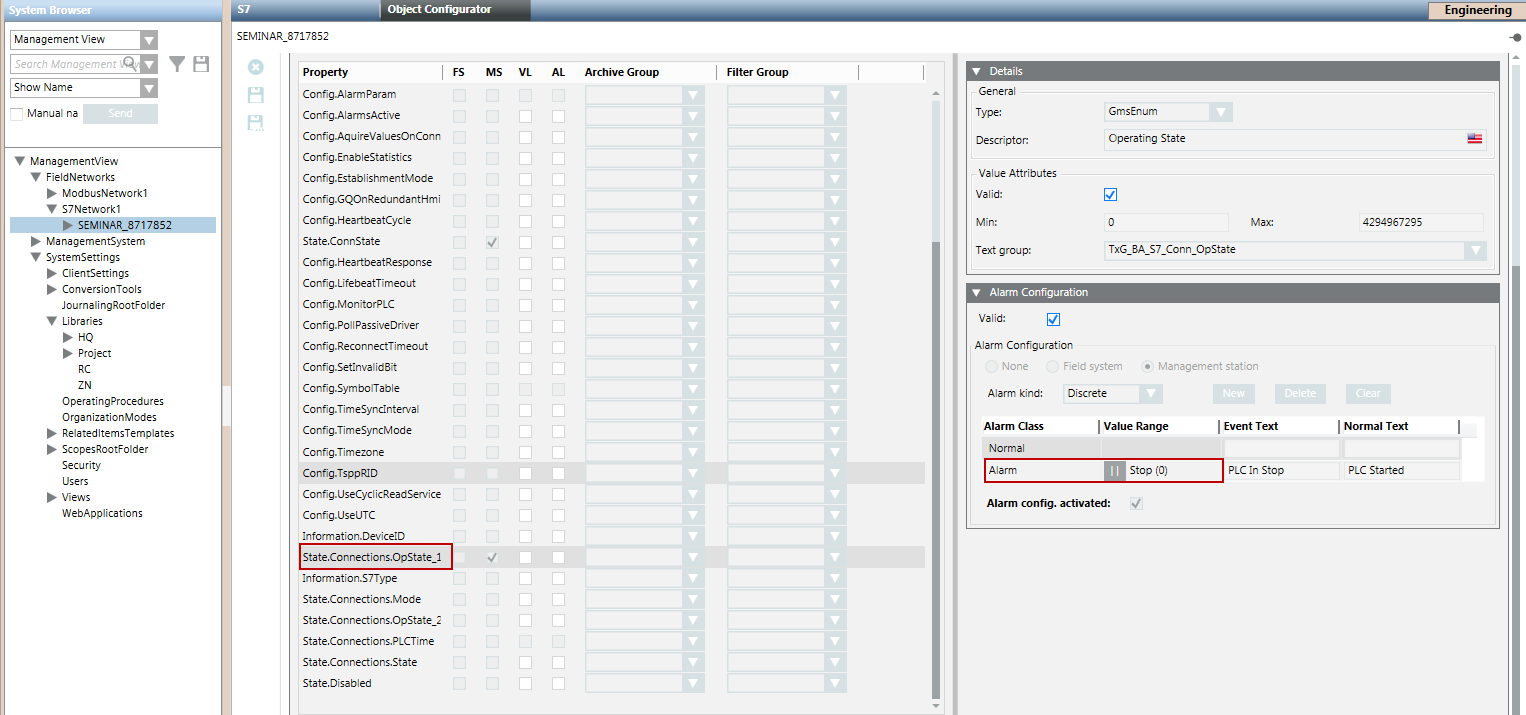Select the Management station radio button

[x=1148, y=367]
